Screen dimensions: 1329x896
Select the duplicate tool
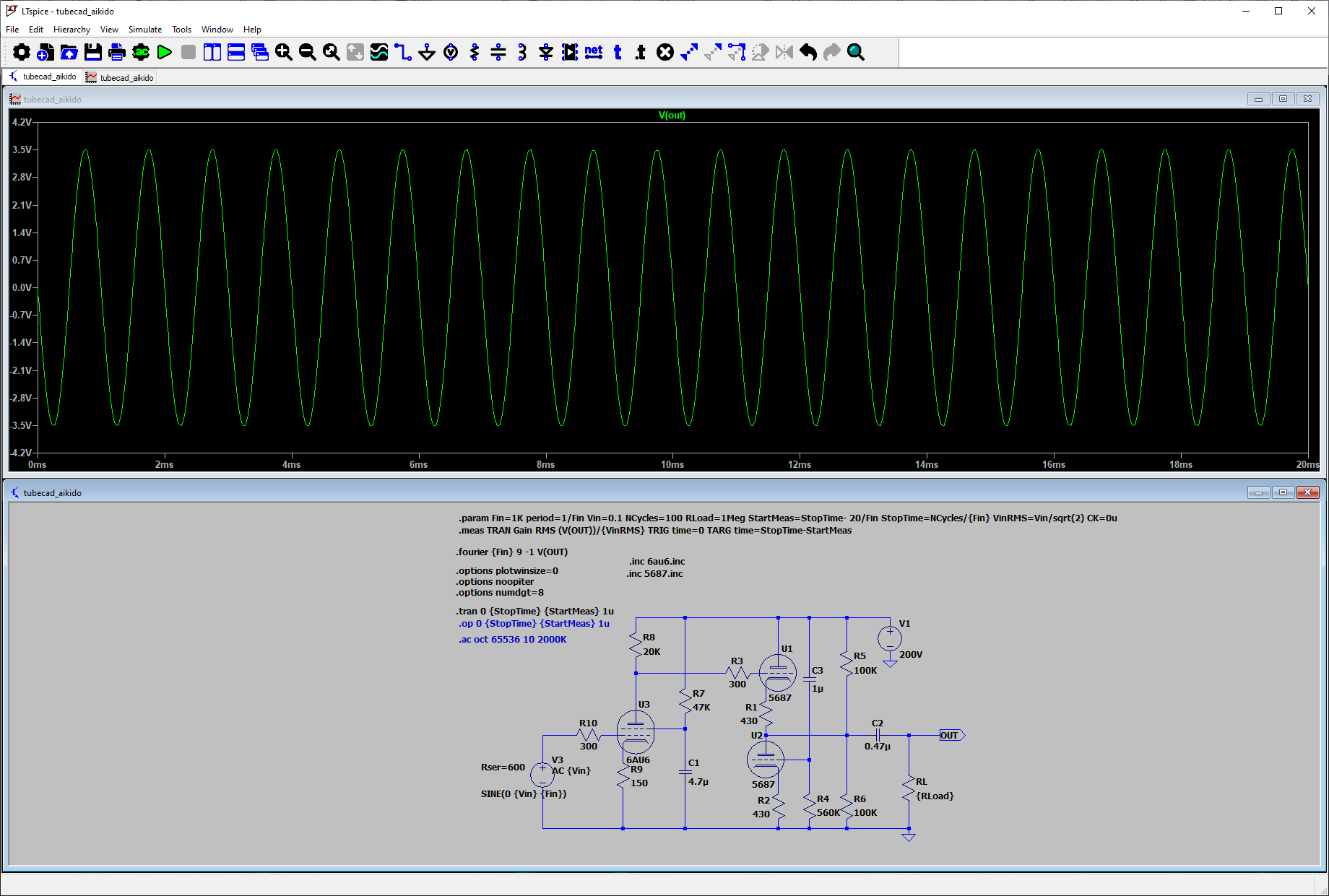pyautogui.click(x=689, y=52)
